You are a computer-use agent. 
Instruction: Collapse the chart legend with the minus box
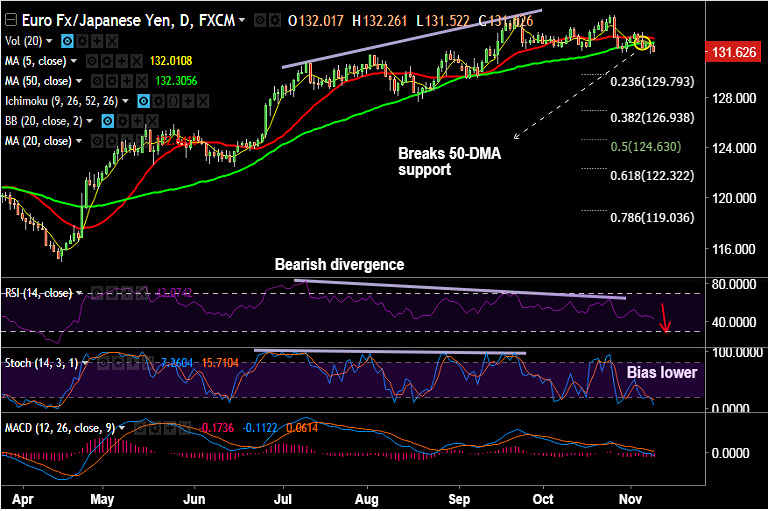tap(11, 20)
